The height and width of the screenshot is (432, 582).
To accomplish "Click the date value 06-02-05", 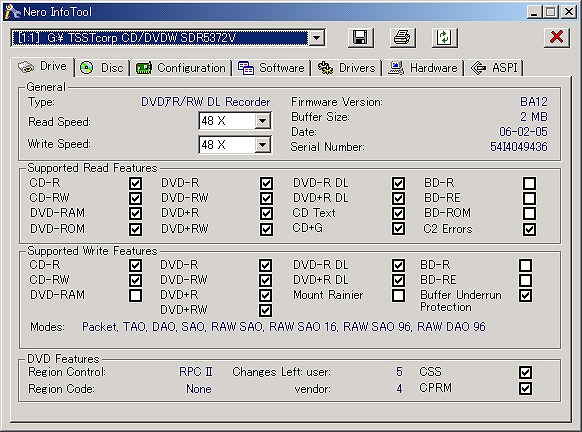I will (x=523, y=132).
